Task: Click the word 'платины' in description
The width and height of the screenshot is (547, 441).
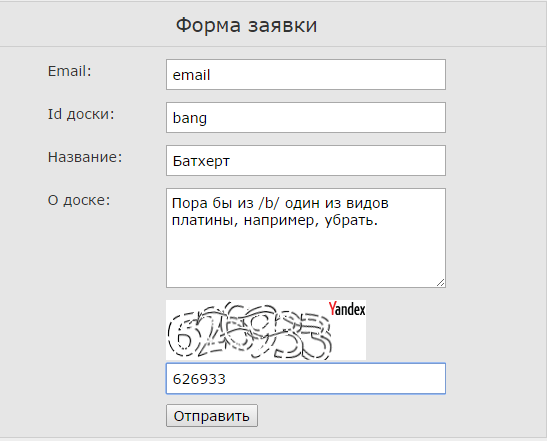Action: [202, 220]
